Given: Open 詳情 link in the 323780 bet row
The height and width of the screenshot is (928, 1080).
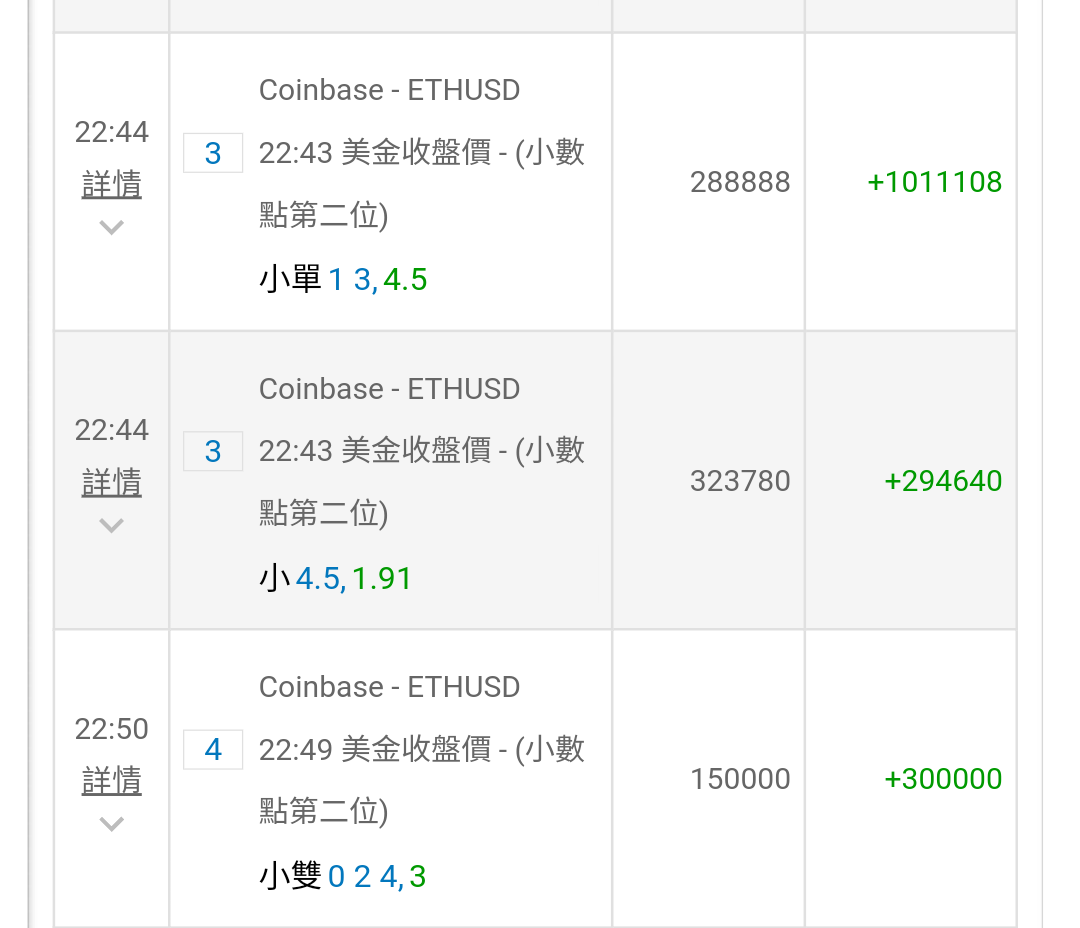Looking at the screenshot, I should [x=112, y=482].
